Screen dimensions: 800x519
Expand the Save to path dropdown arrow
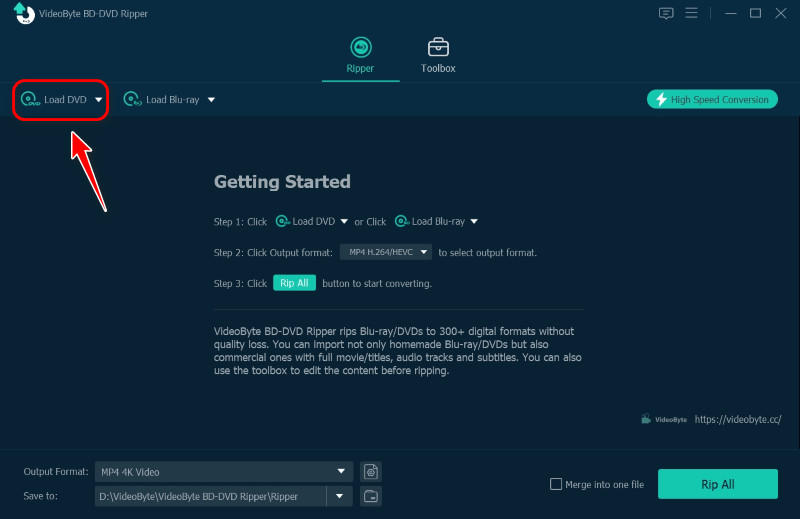[340, 496]
